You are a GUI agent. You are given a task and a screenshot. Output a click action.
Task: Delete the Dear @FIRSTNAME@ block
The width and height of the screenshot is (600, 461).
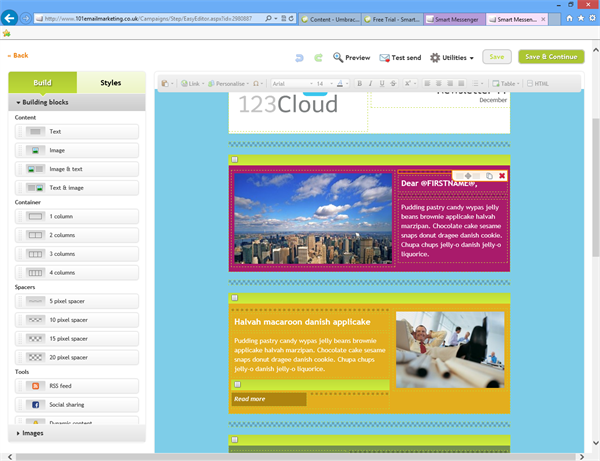click(502, 176)
